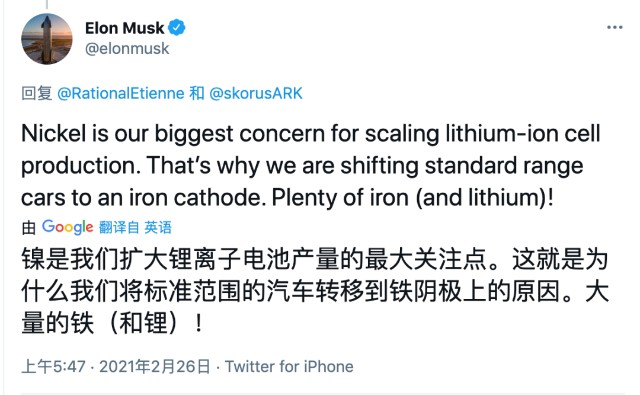Click the word Nickel in the tweet
The height and width of the screenshot is (395, 640).
point(54,133)
